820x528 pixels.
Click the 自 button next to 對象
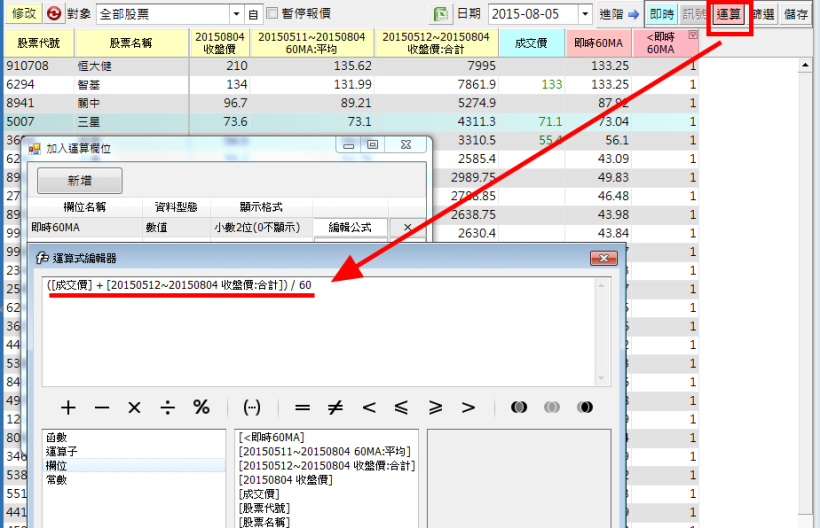click(253, 14)
